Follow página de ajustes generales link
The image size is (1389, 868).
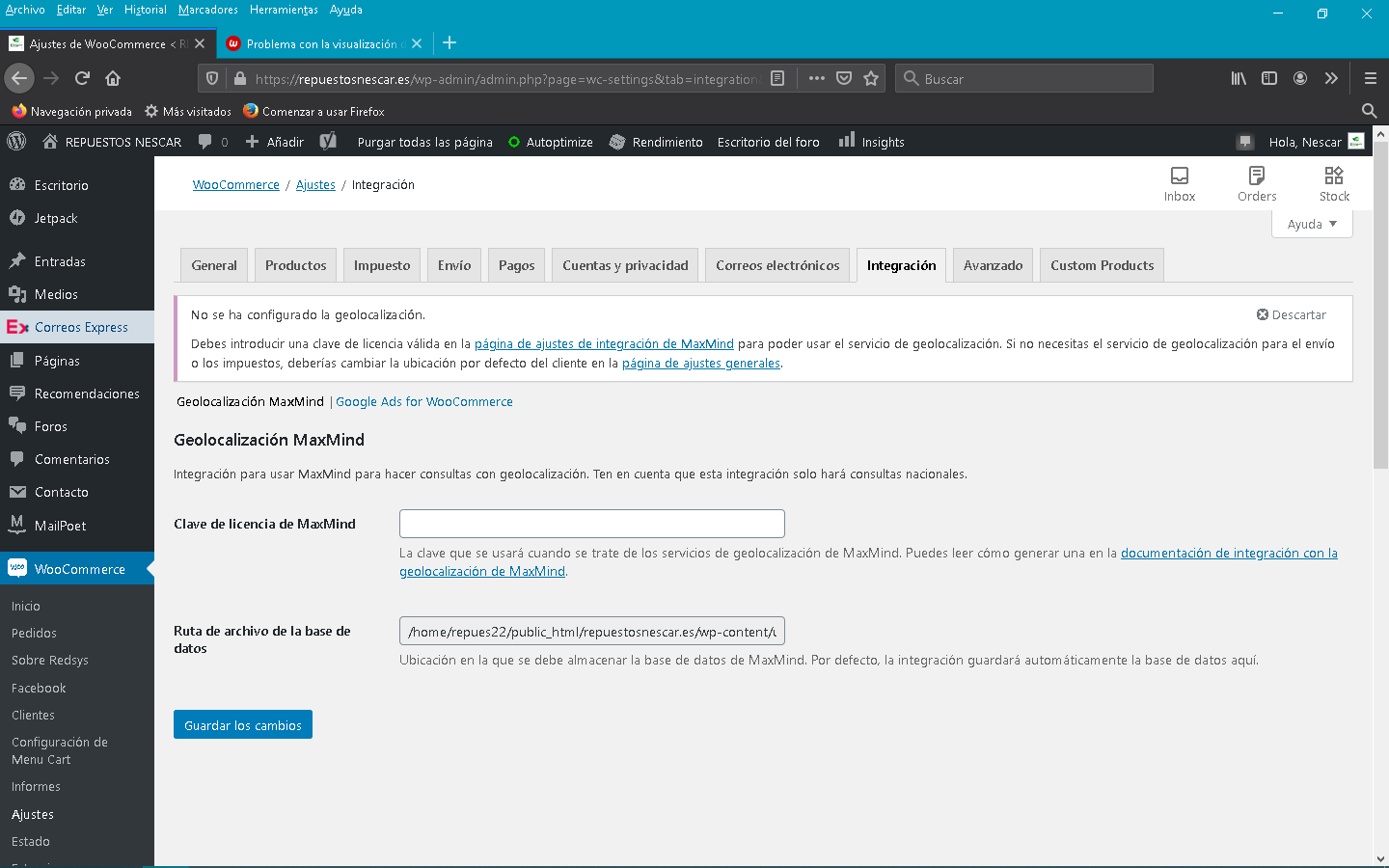click(x=701, y=363)
